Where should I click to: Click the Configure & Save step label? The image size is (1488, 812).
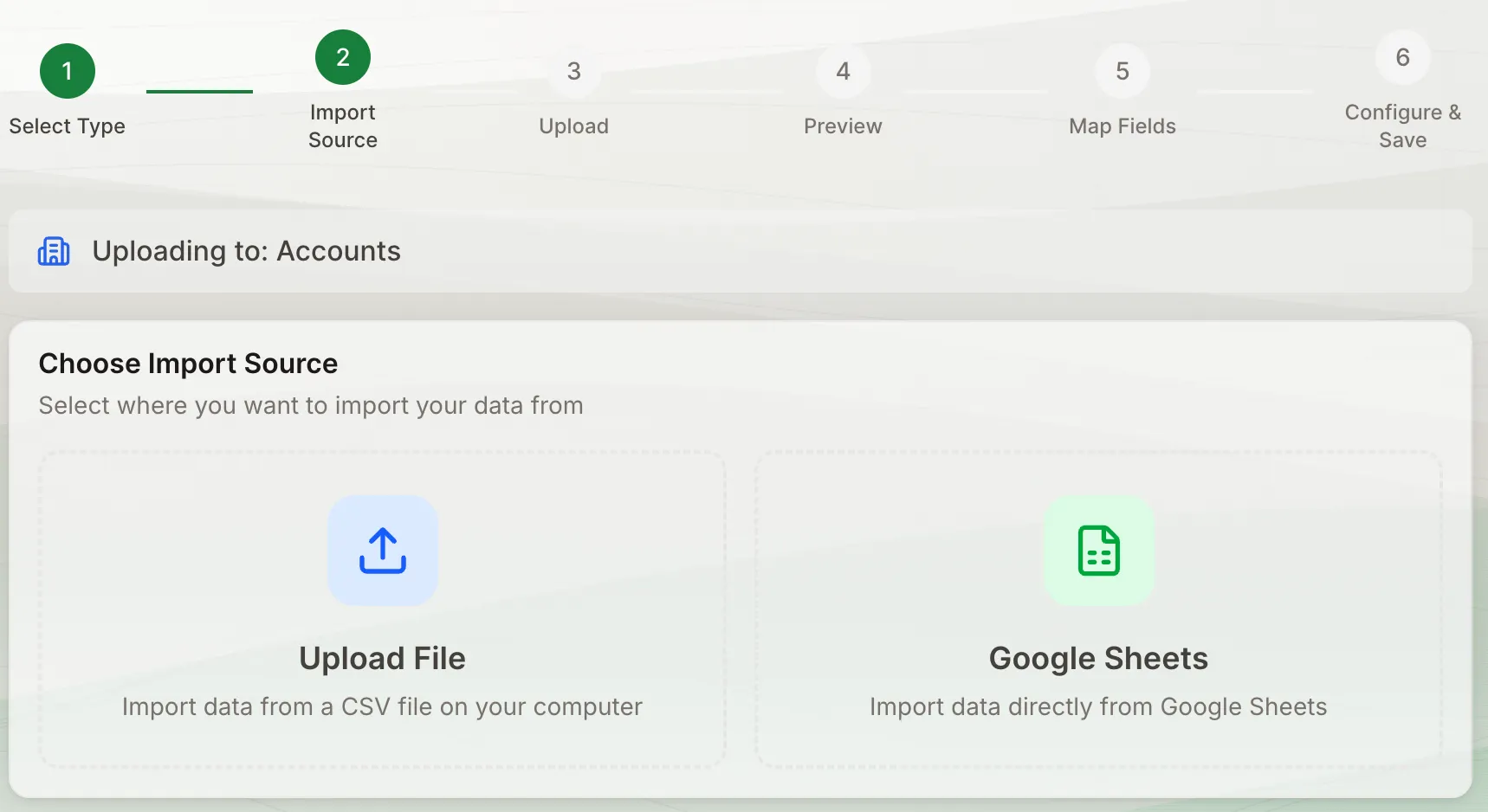(x=1402, y=126)
